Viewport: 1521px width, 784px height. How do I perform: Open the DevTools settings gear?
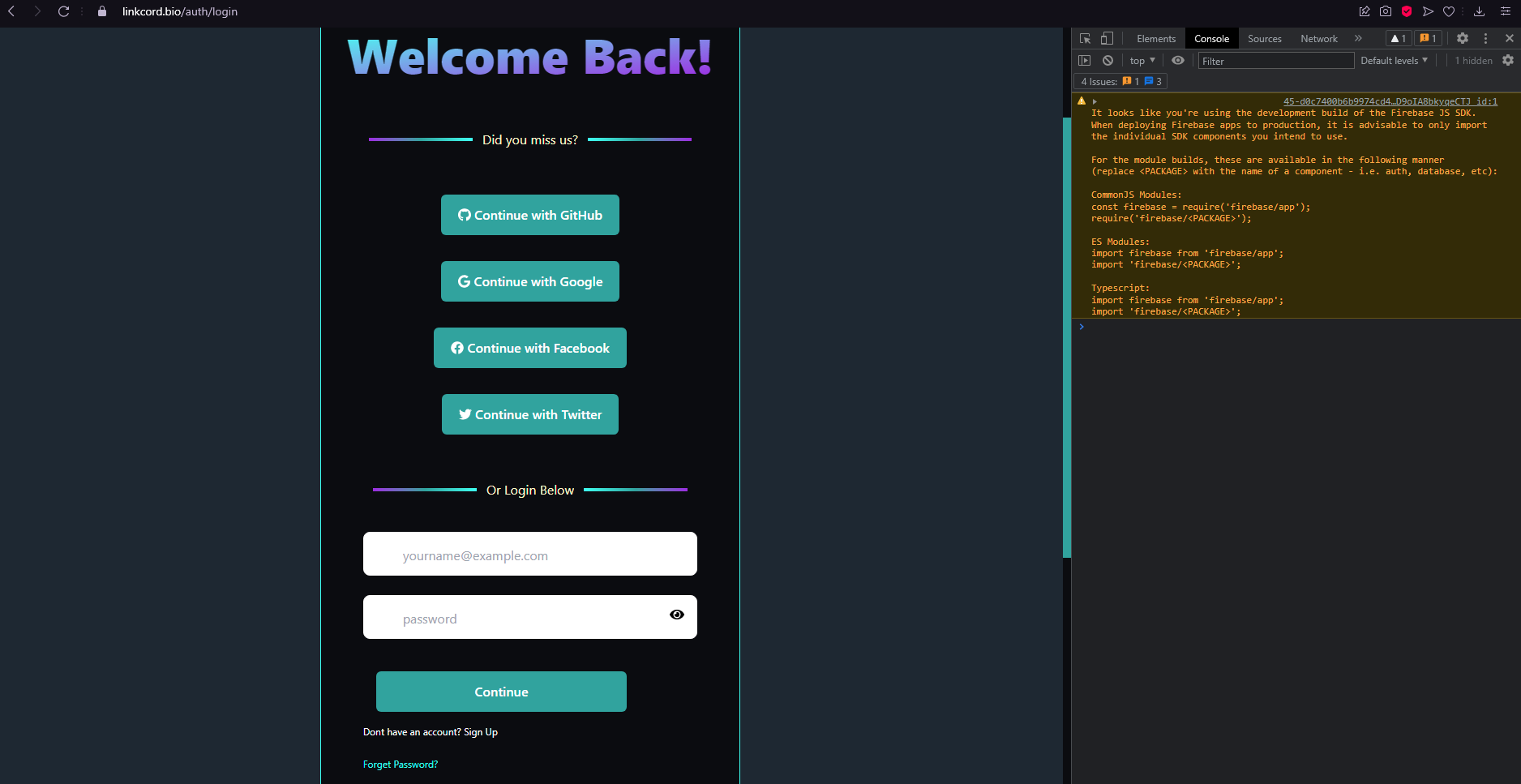[x=1463, y=38]
